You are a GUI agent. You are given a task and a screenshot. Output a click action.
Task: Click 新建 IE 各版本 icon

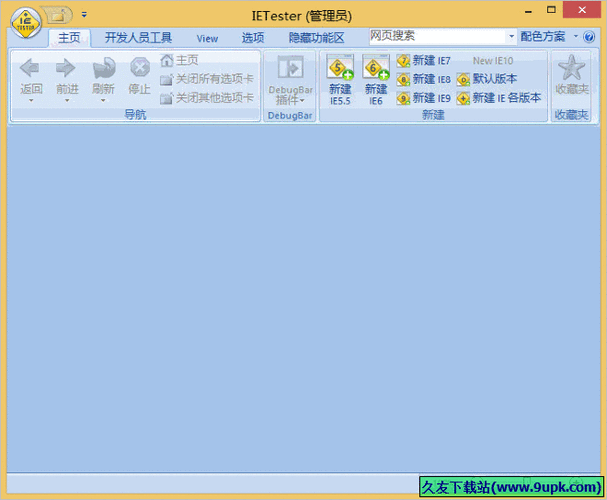tap(463, 98)
